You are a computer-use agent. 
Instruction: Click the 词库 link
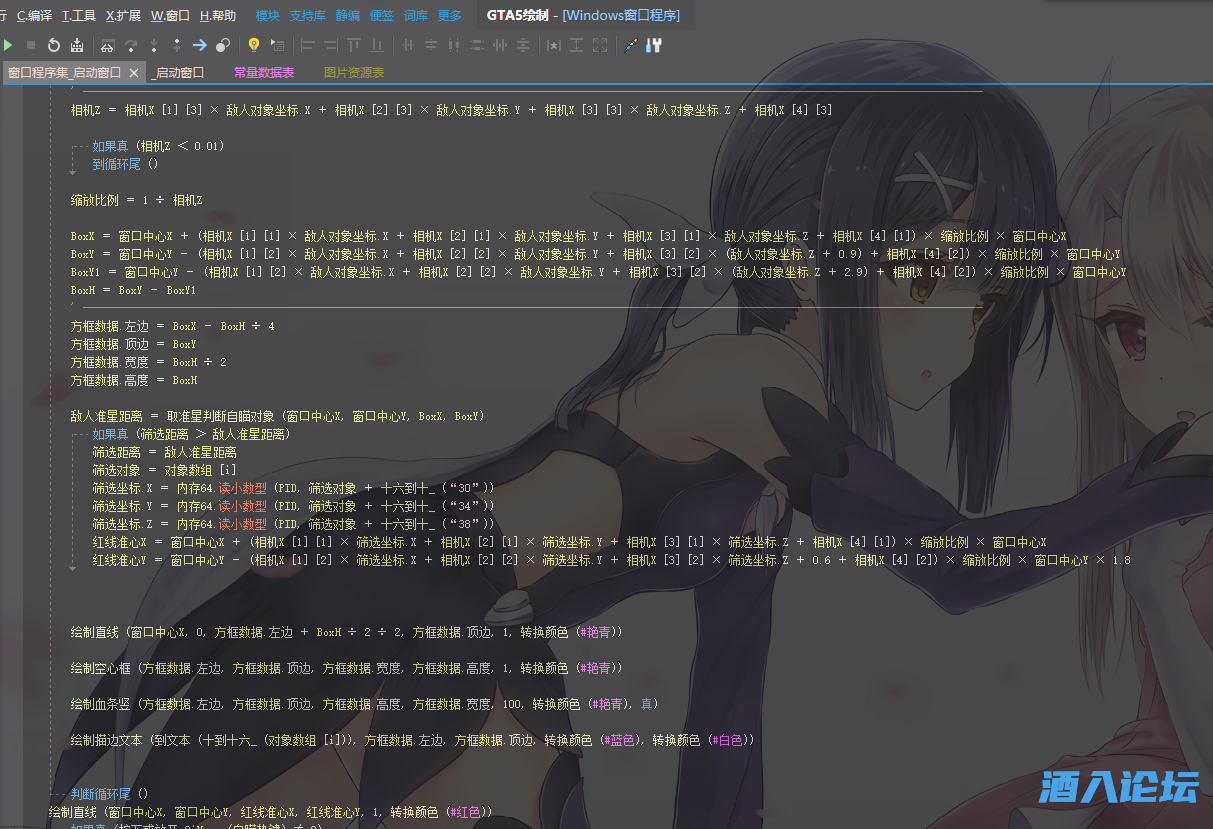(x=416, y=16)
